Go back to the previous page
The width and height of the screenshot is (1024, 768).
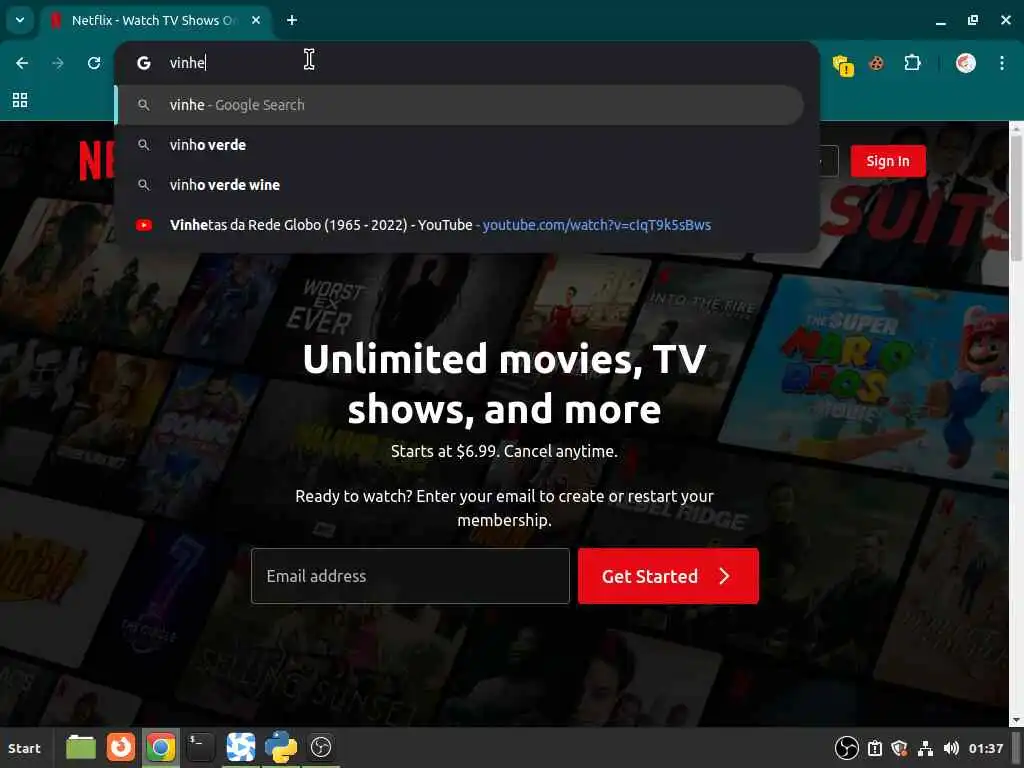click(x=22, y=63)
